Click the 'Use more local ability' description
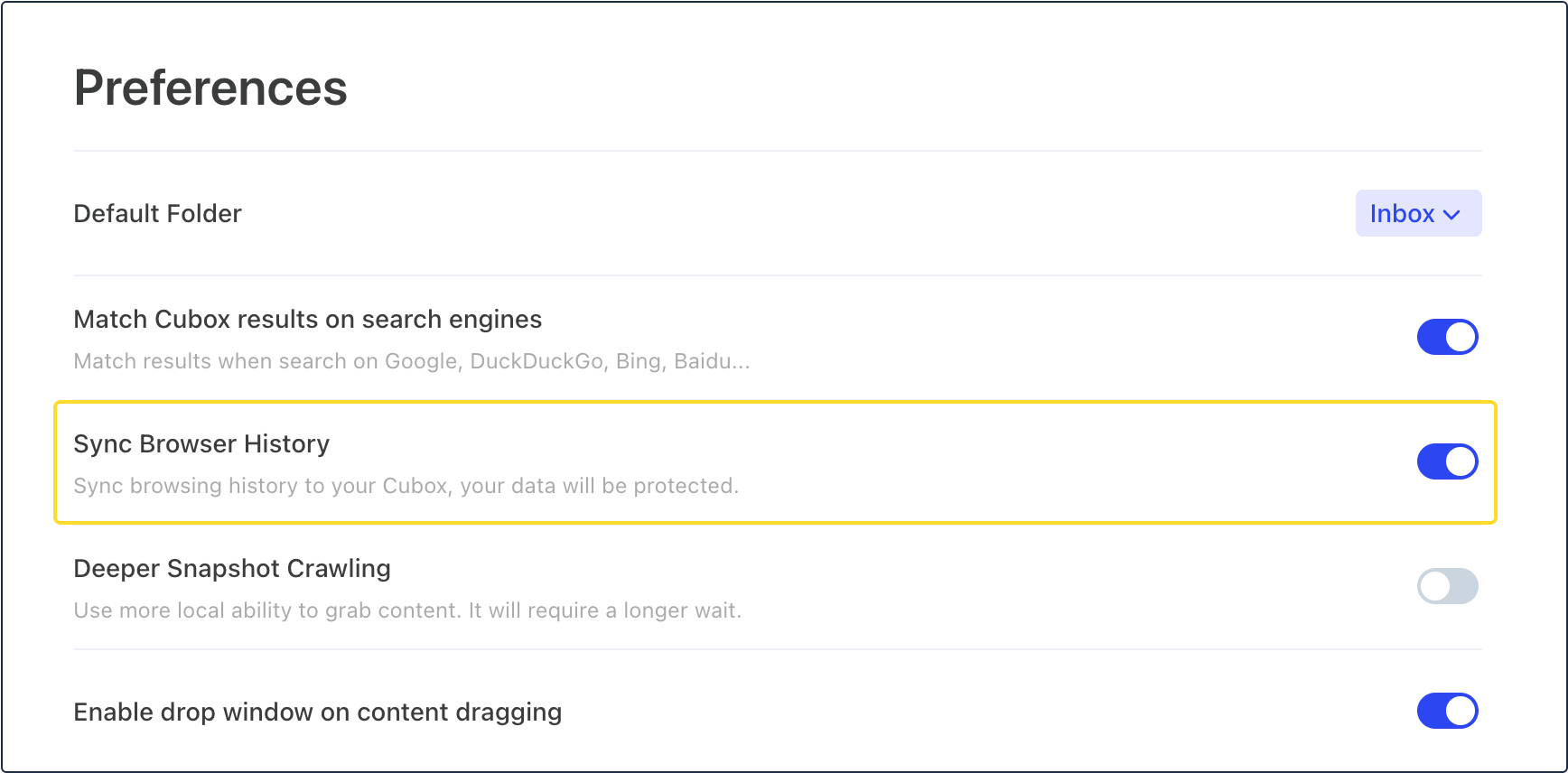The height and width of the screenshot is (773, 1568). pyautogui.click(x=407, y=610)
